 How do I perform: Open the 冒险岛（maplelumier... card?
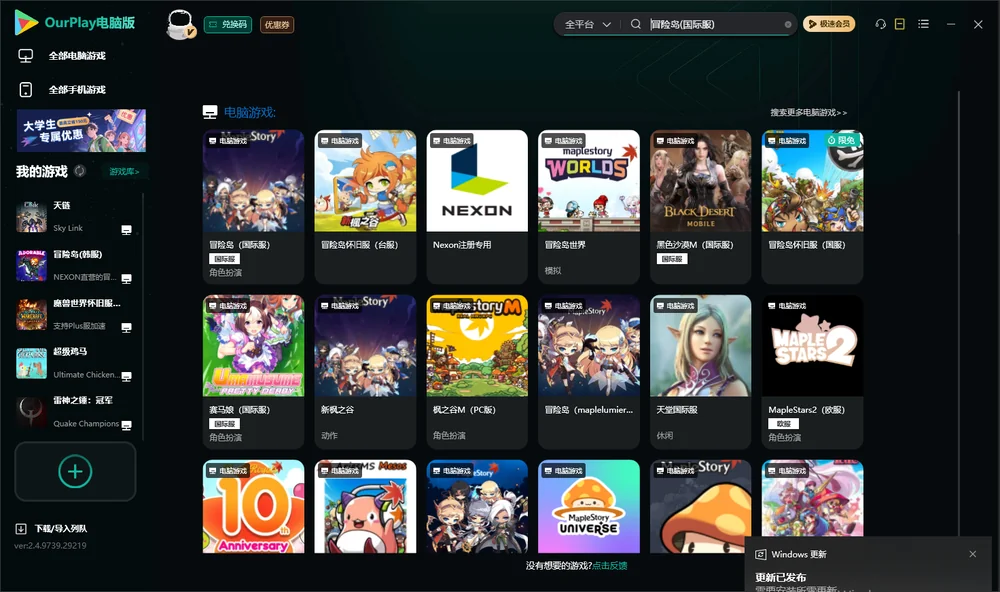coord(589,372)
